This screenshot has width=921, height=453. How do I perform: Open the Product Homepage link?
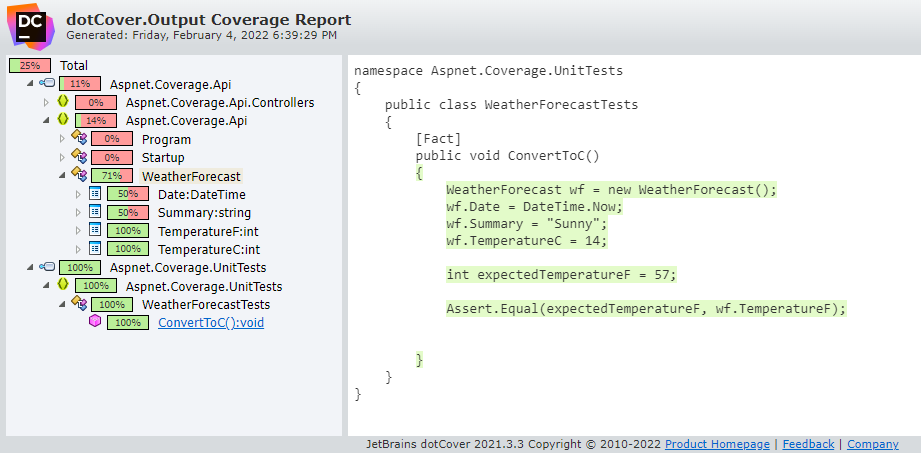click(717, 444)
